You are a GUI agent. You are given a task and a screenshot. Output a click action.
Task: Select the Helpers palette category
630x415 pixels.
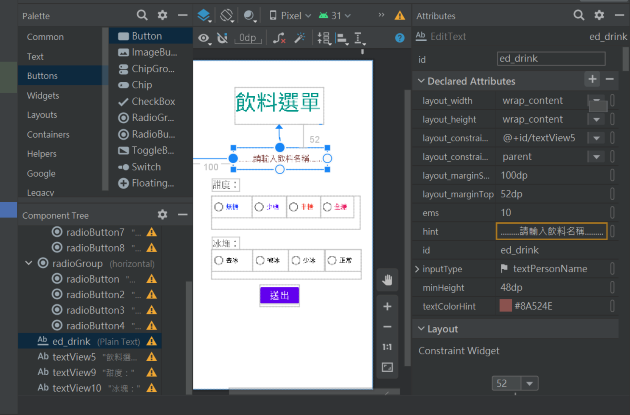coord(41,154)
